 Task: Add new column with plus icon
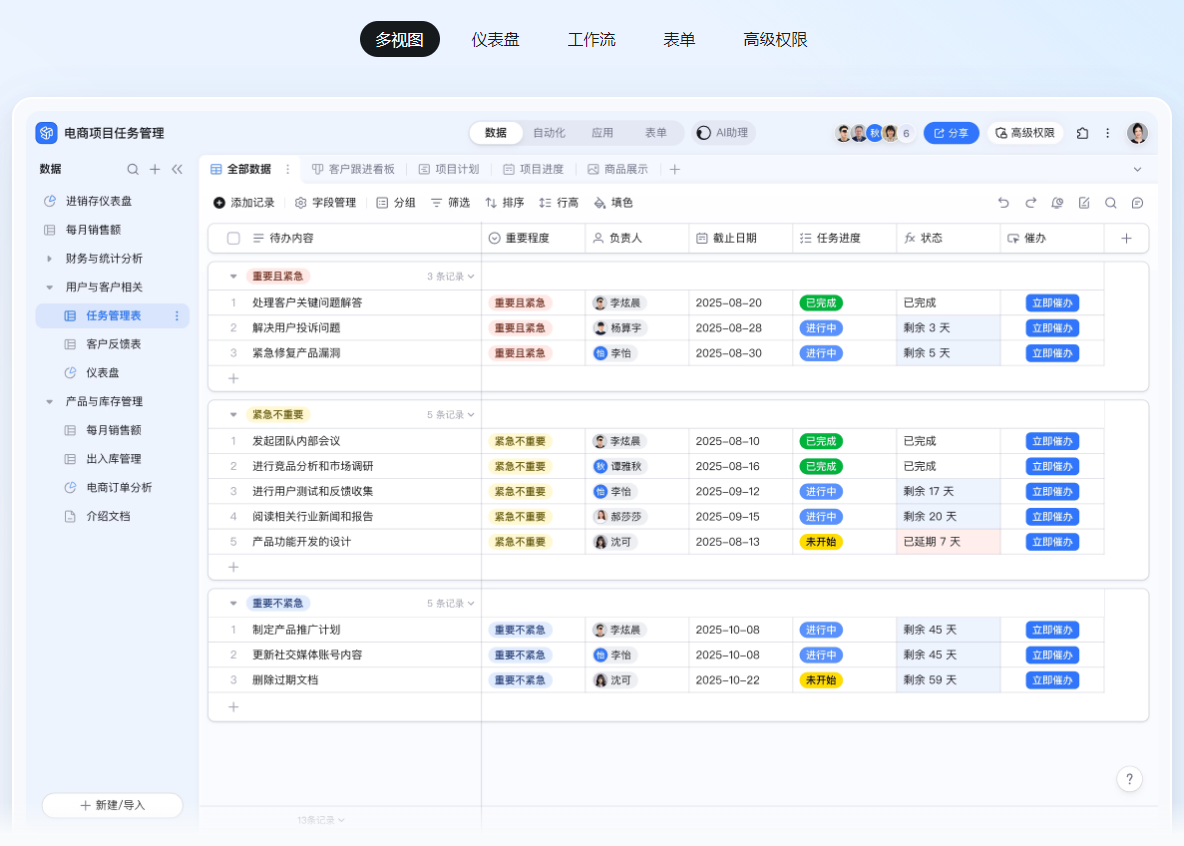point(1126,238)
